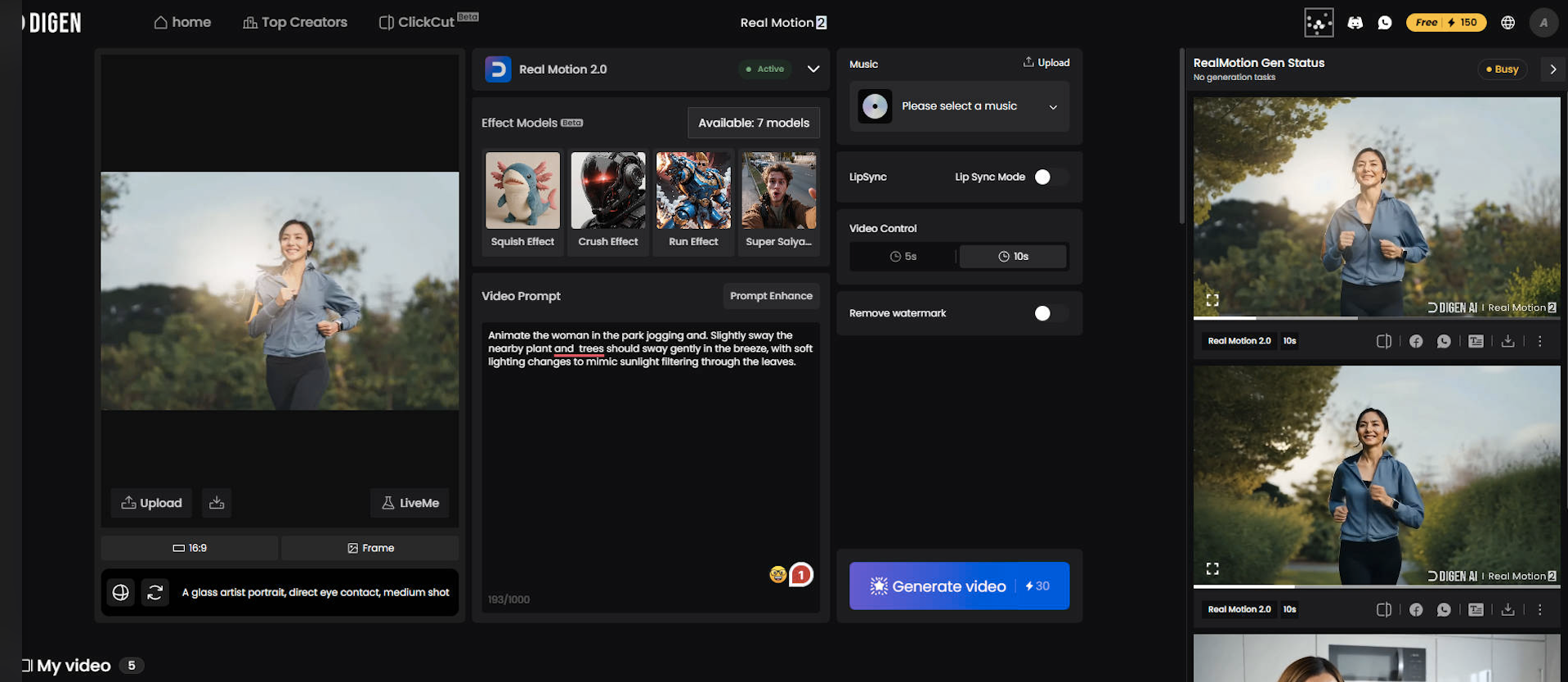Open the language globe icon
Screen dimensions: 1568x682
pyautogui.click(x=1508, y=23)
